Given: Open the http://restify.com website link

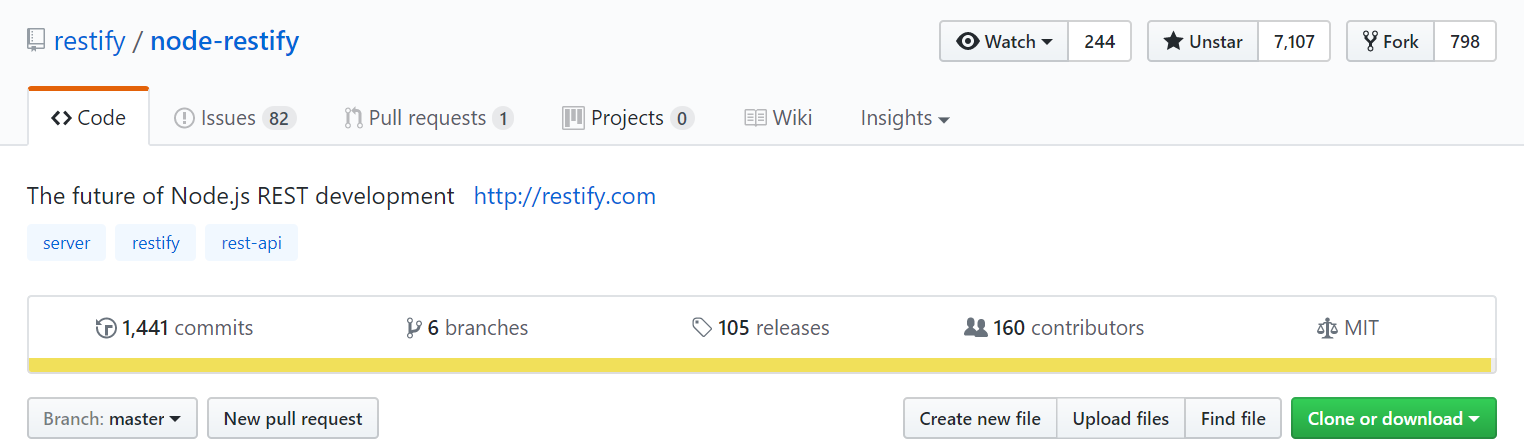Looking at the screenshot, I should pos(565,196).
